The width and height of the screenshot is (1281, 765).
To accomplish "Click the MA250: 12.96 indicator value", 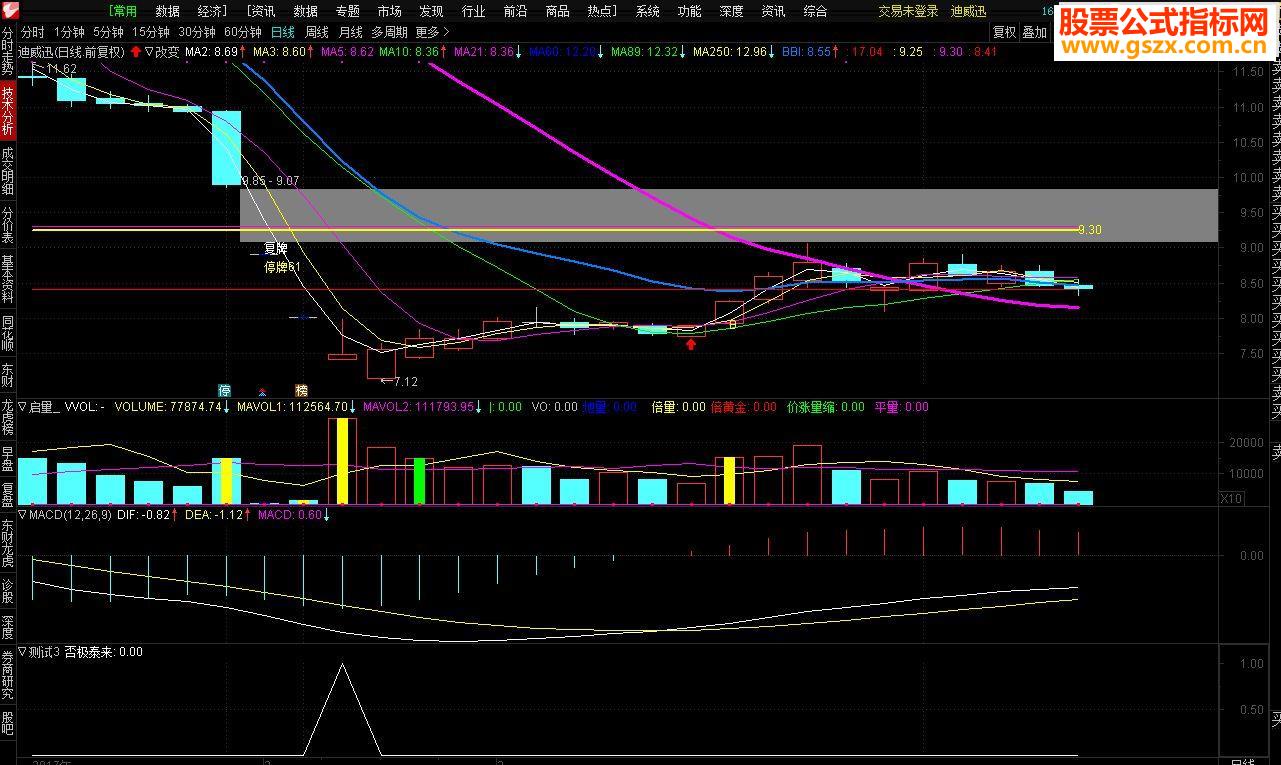I will pyautogui.click(x=730, y=51).
